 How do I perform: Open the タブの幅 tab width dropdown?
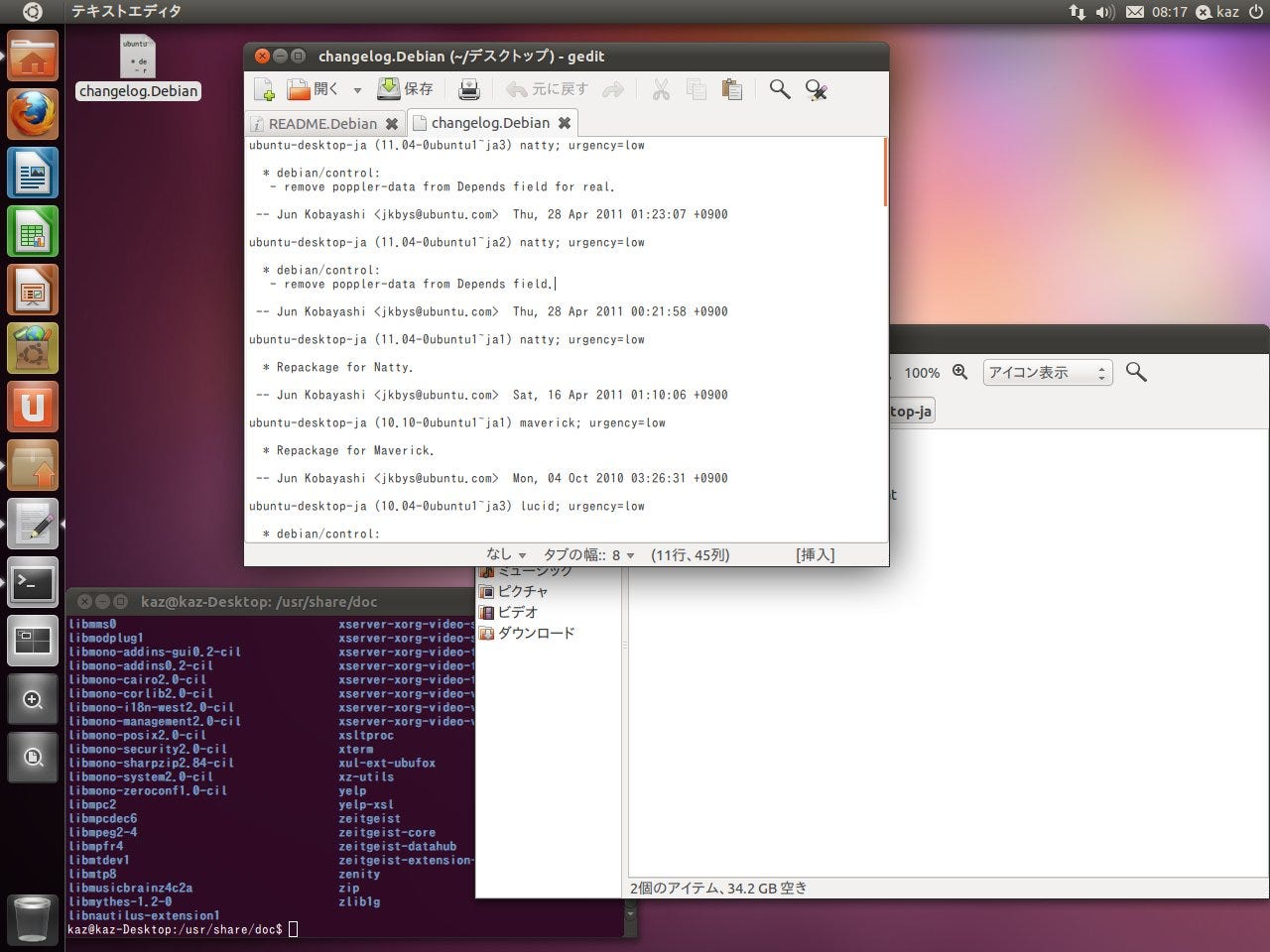tap(588, 554)
